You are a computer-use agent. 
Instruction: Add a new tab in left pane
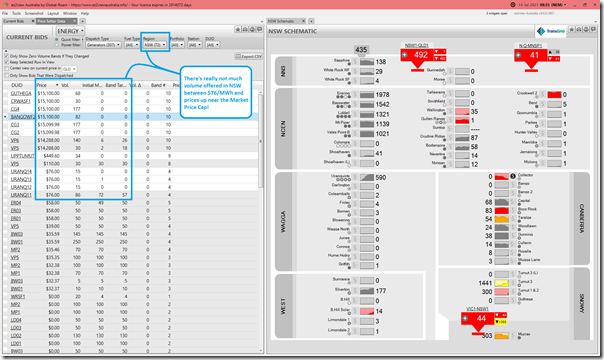(x=82, y=21)
